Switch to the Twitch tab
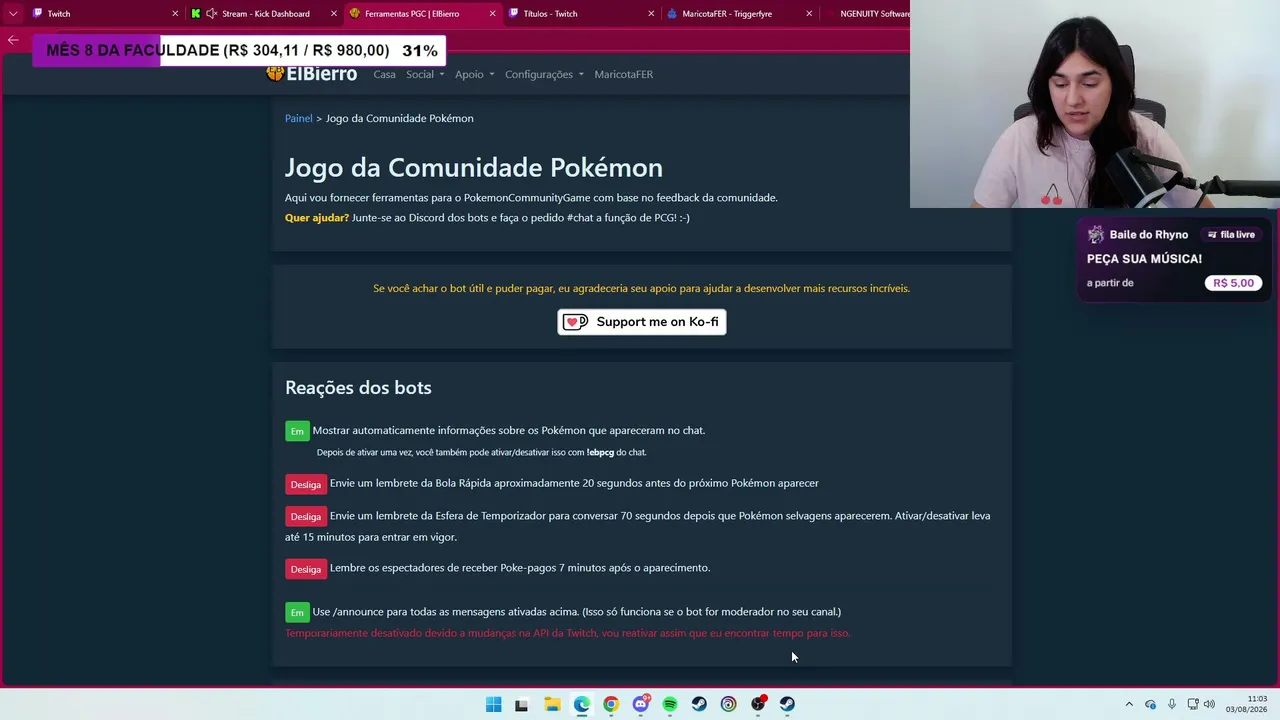Screen dimensions: 1280x720 pos(105,14)
